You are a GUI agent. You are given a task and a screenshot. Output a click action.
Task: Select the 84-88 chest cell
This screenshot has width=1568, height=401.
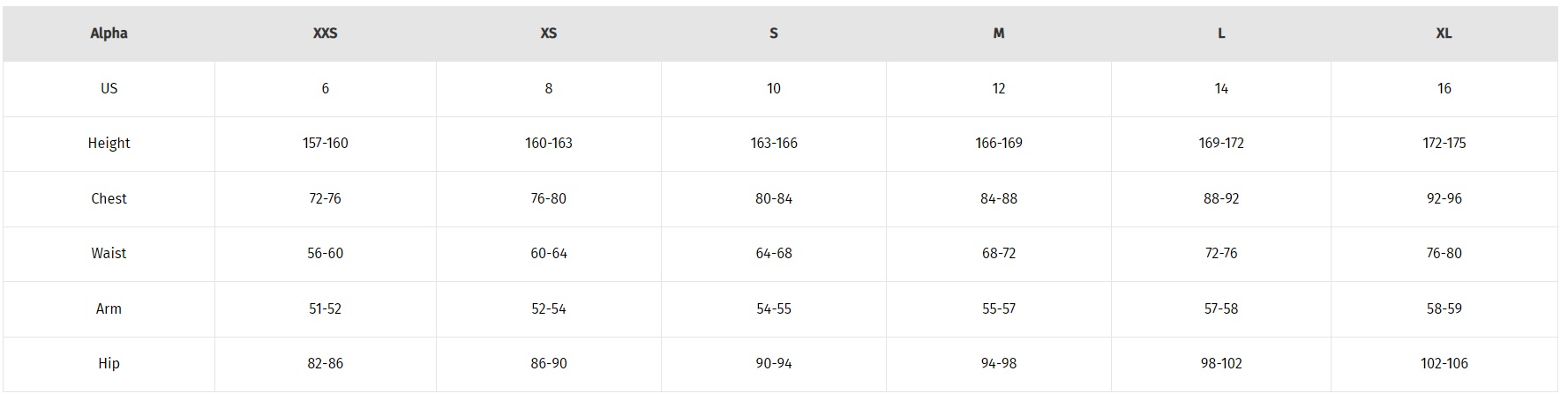(998, 198)
